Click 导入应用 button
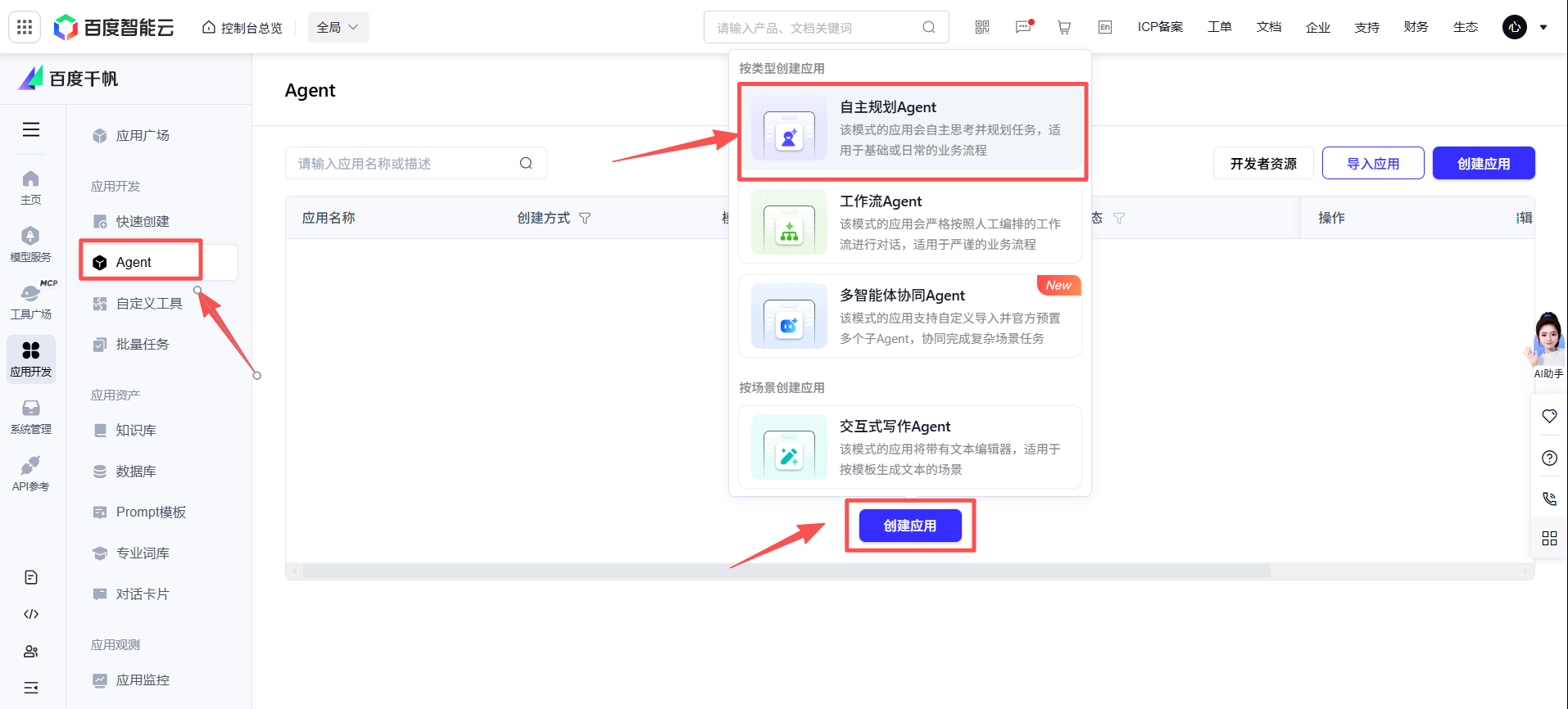Image resolution: width=1568 pixels, height=709 pixels. [x=1373, y=163]
